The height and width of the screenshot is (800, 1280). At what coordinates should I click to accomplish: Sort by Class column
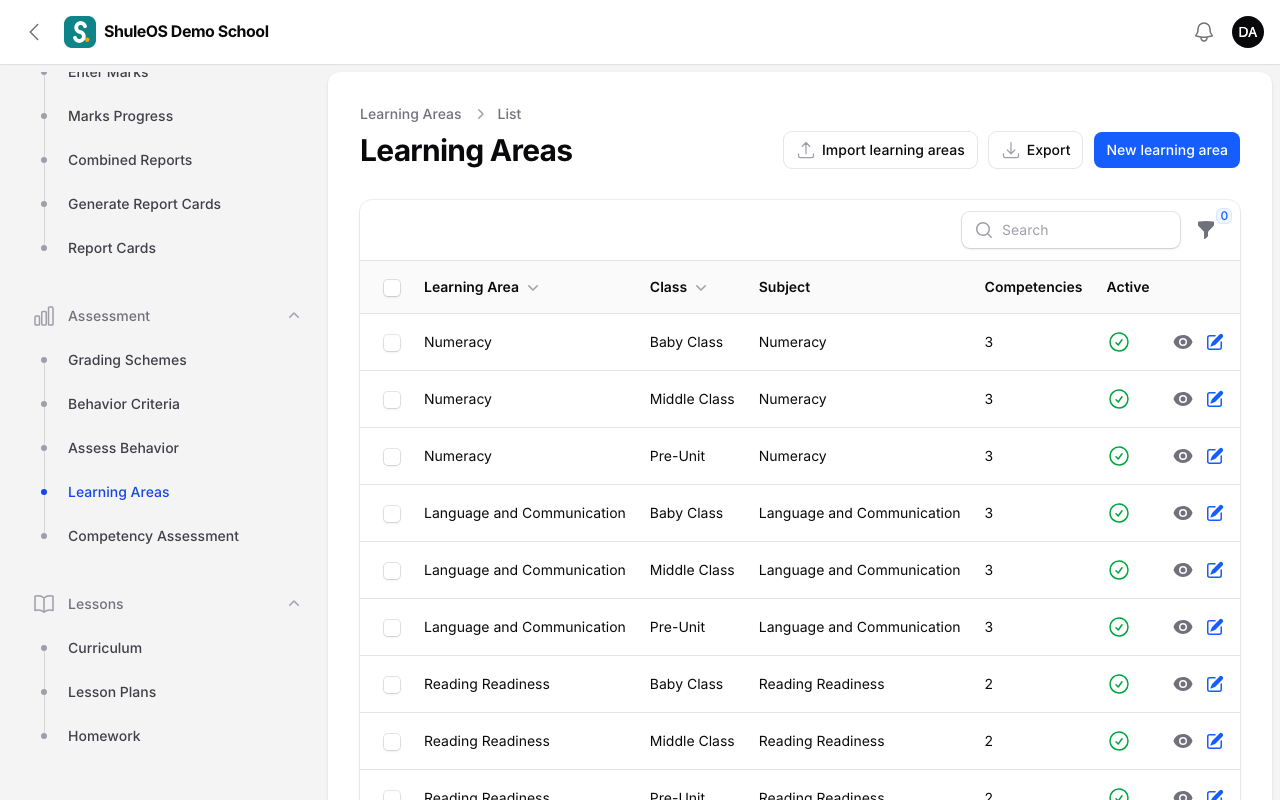678,287
